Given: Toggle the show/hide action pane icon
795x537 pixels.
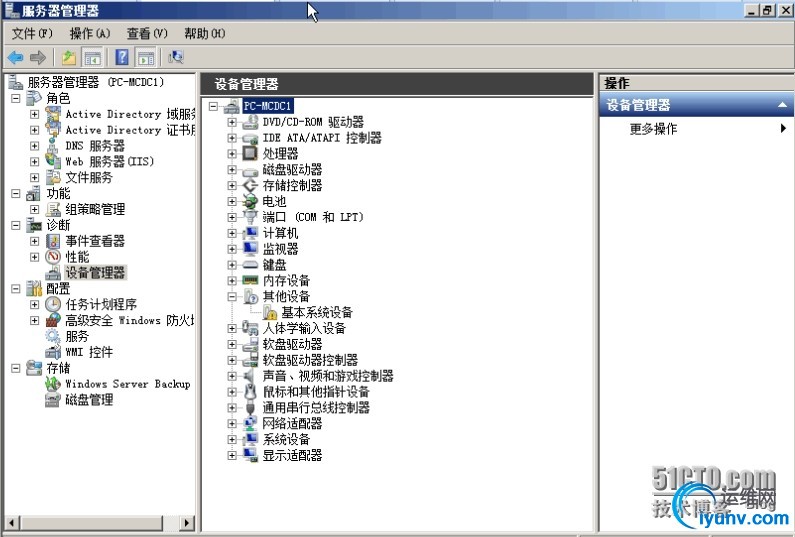Looking at the screenshot, I should pyautogui.click(x=146, y=58).
